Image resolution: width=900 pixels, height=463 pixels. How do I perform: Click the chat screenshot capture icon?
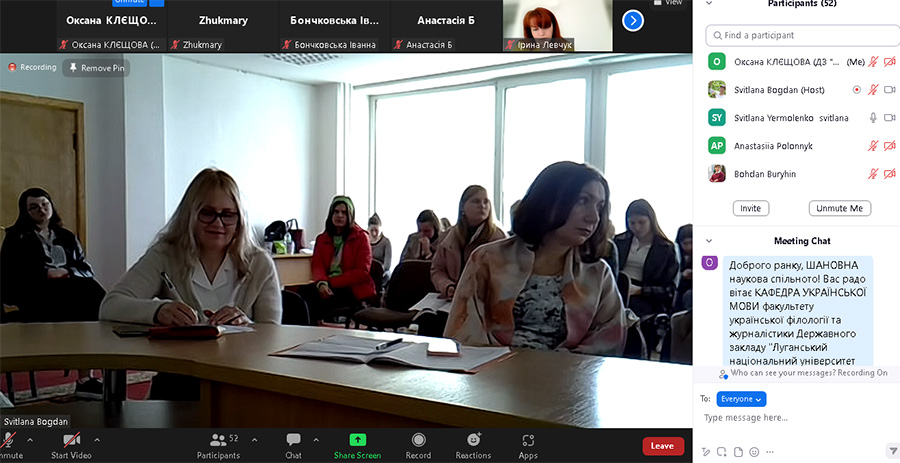pos(722,452)
